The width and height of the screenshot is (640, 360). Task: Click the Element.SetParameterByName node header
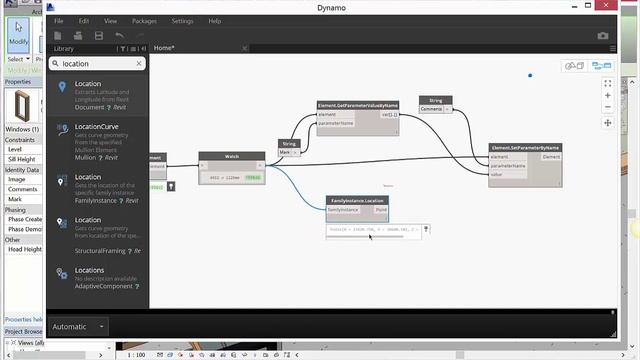[525, 147]
